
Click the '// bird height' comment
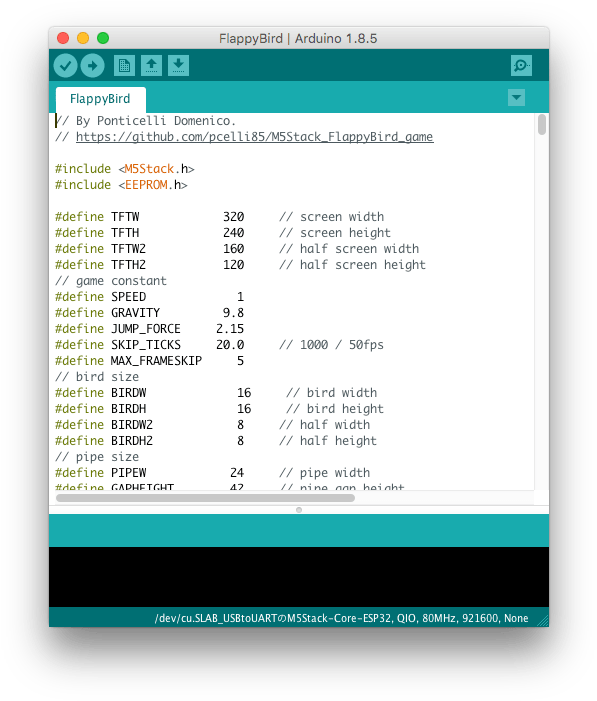pyautogui.click(x=335, y=409)
